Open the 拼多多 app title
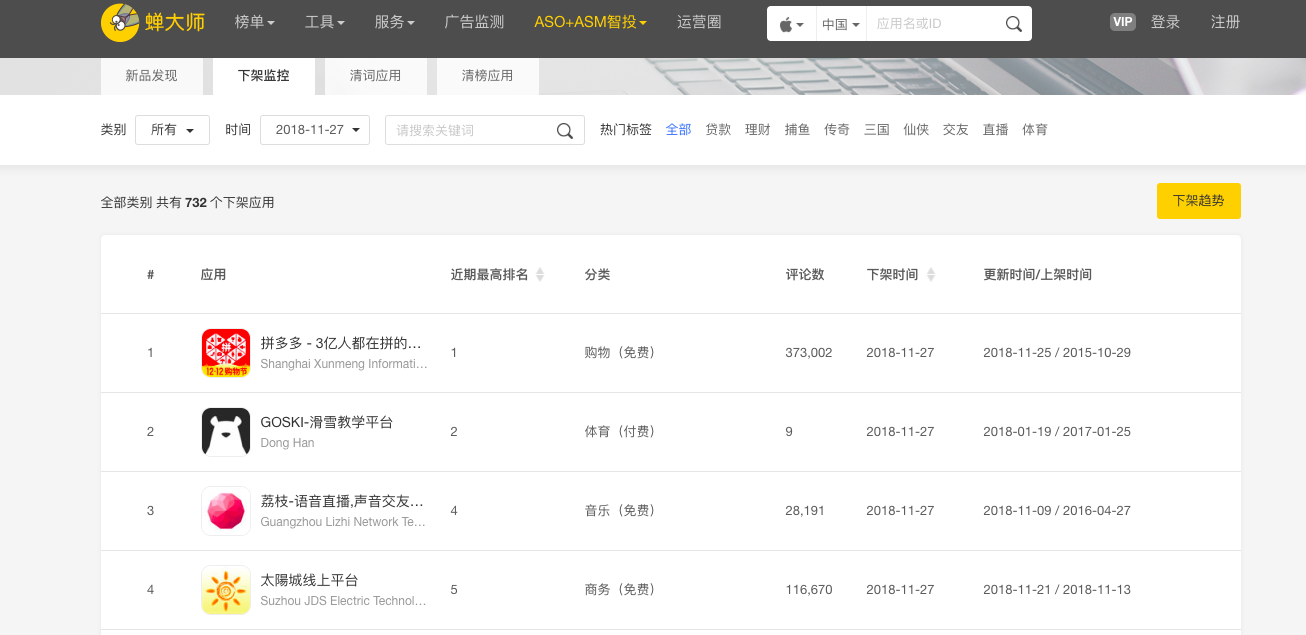The height and width of the screenshot is (635, 1306). [341, 343]
